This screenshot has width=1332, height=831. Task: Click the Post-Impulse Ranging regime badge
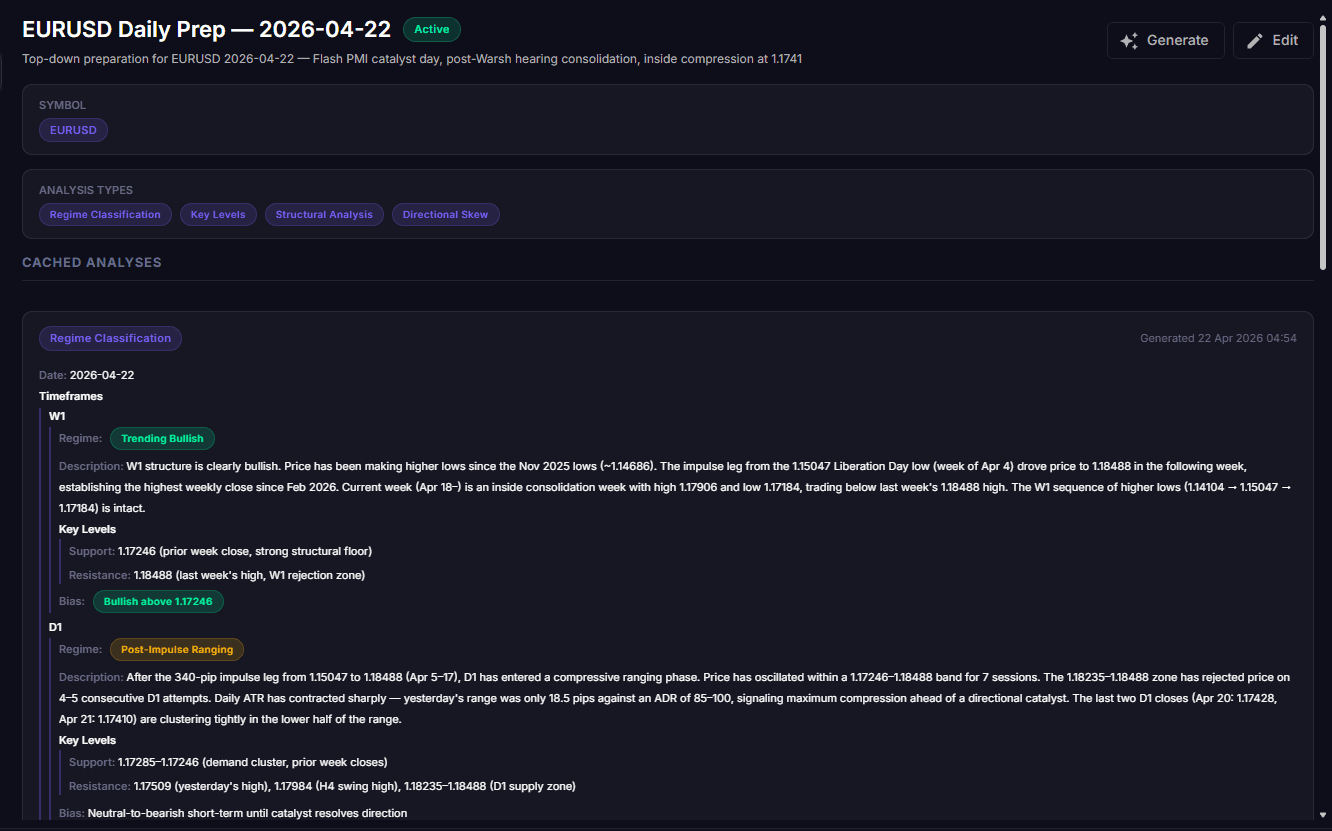176,649
